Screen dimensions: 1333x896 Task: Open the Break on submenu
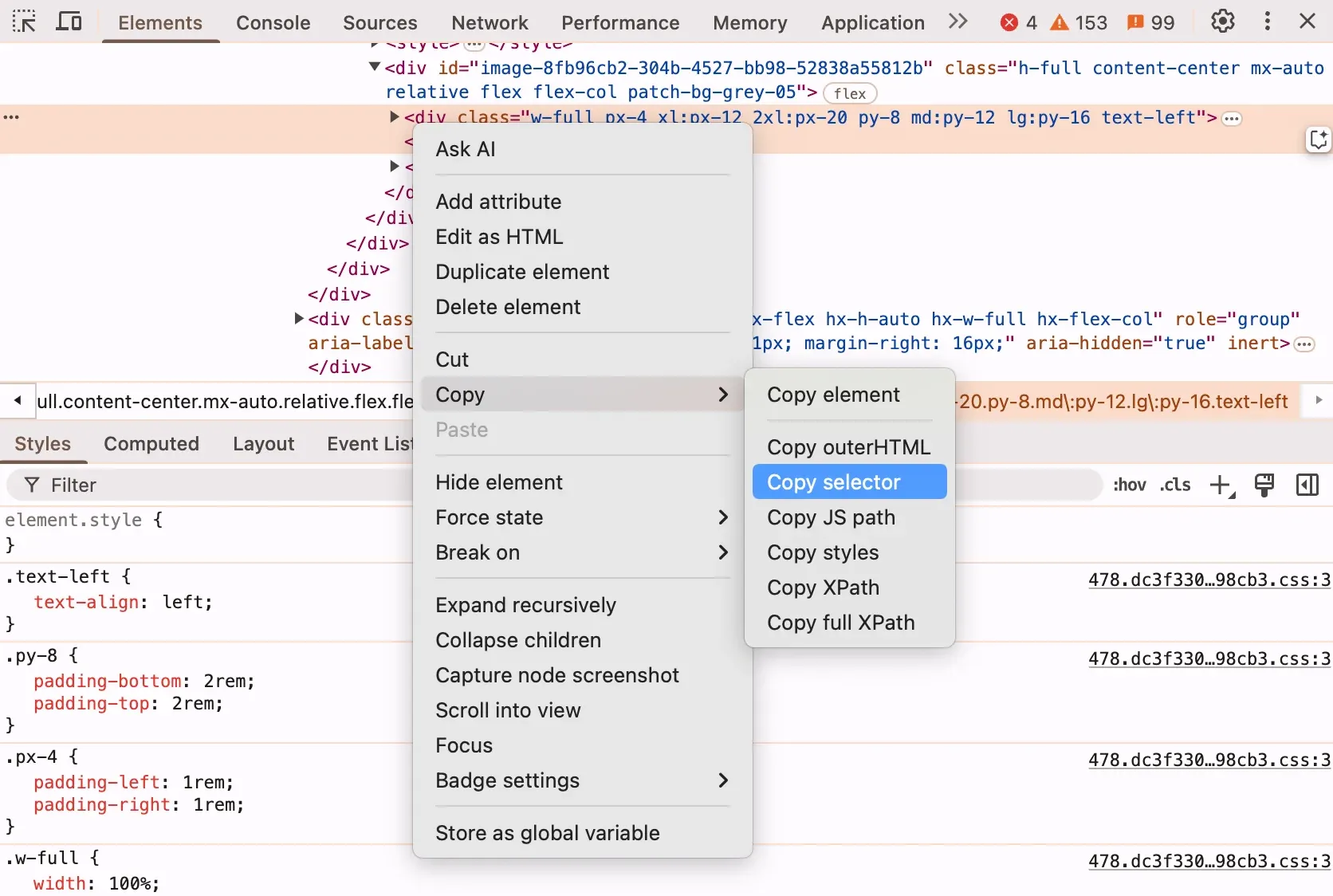click(x=583, y=552)
